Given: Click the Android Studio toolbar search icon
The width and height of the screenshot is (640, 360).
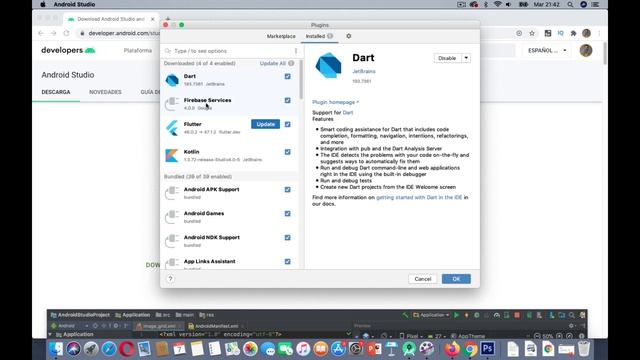Looking at the screenshot, I should pos(572,315).
